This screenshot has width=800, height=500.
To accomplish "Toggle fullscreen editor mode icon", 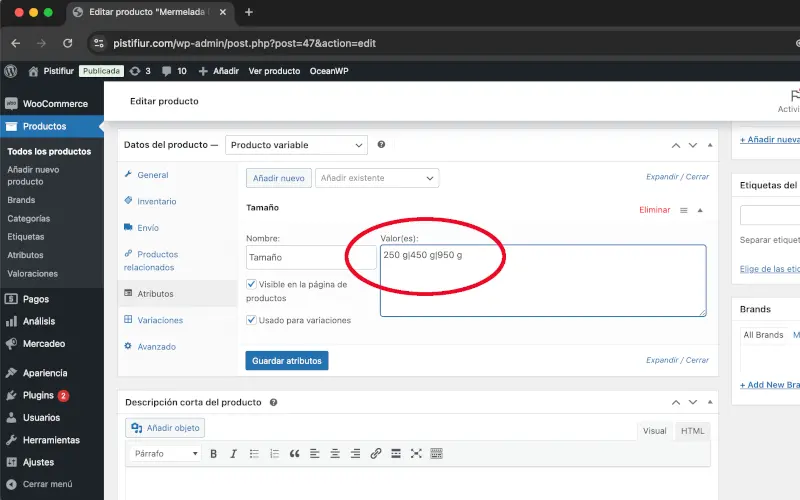I will (416, 454).
